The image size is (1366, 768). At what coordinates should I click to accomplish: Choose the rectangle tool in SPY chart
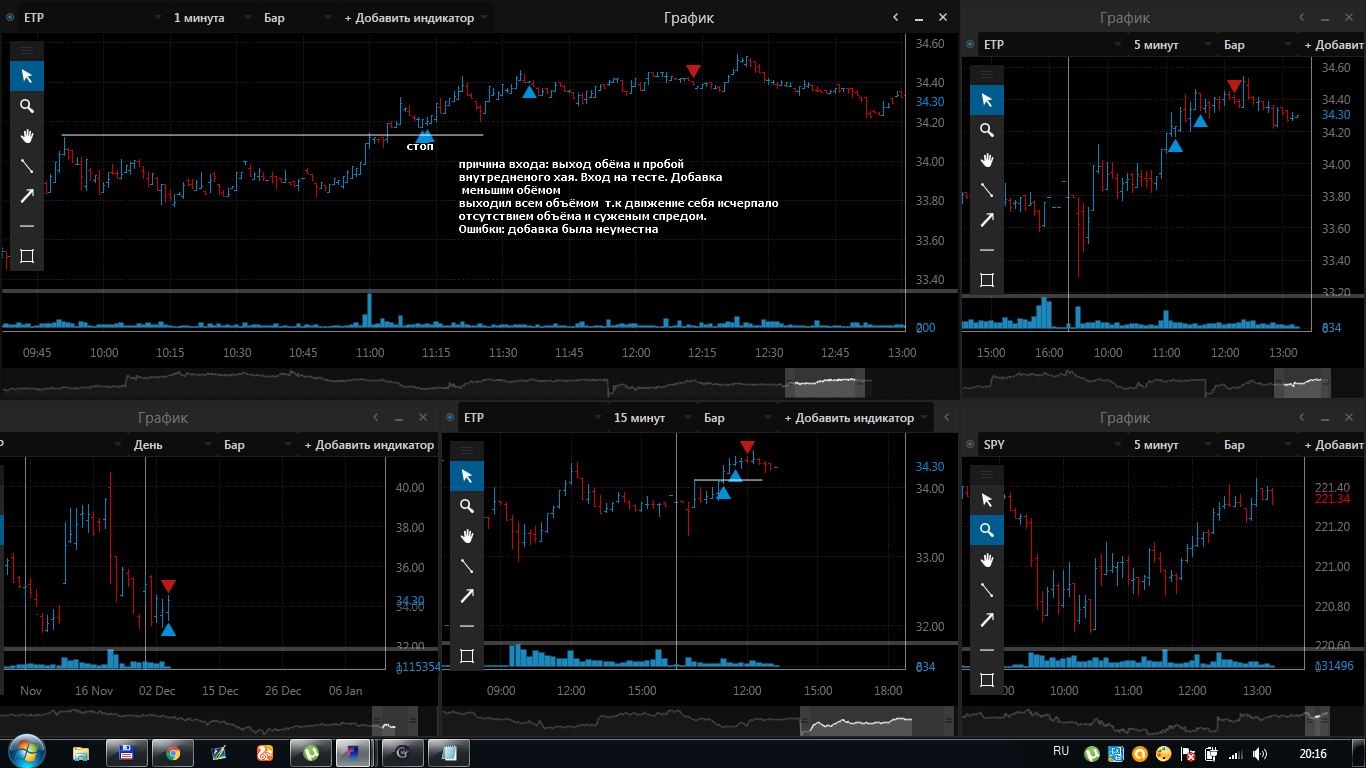tap(987, 680)
